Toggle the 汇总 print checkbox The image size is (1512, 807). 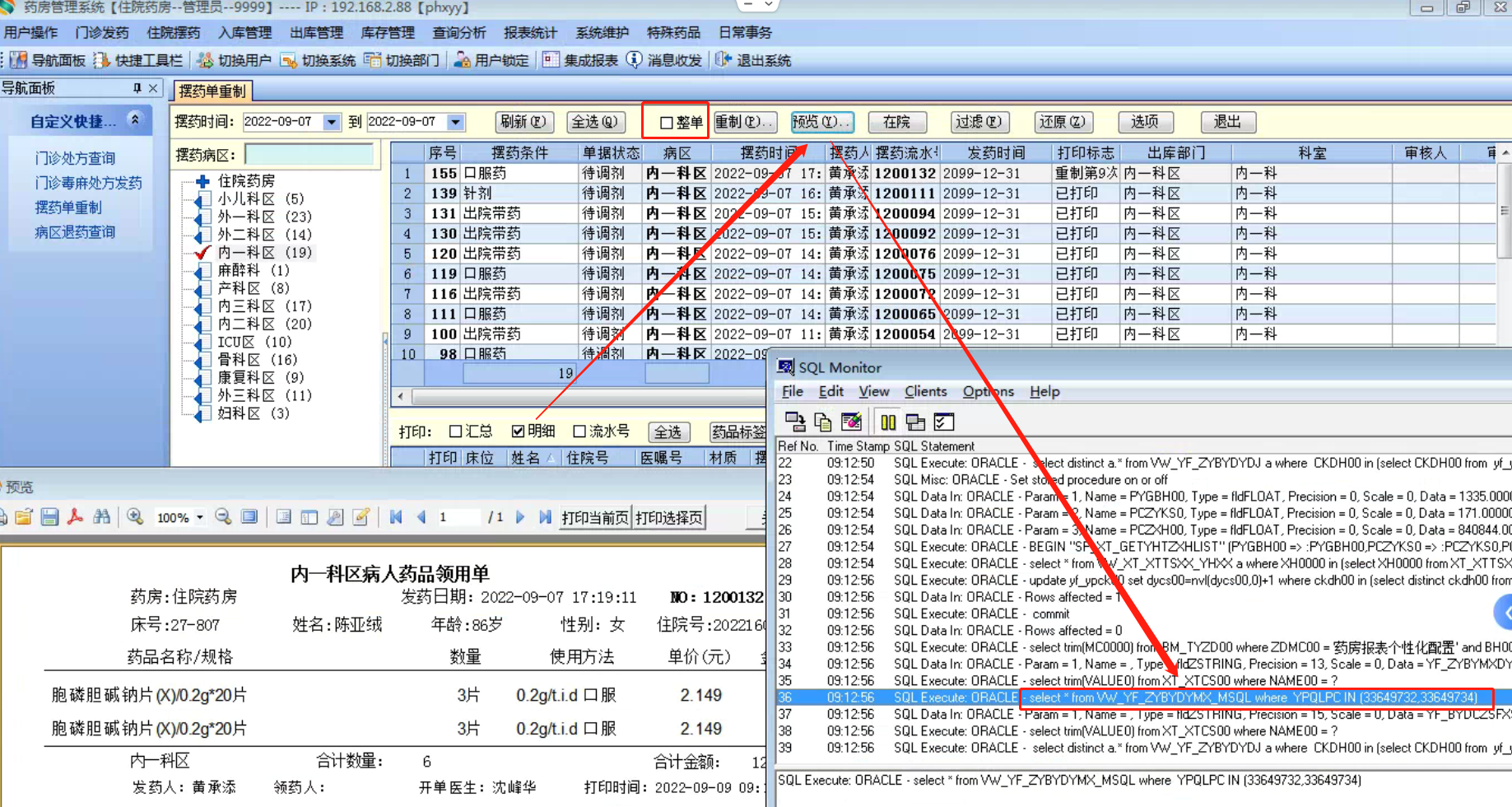pos(455,431)
